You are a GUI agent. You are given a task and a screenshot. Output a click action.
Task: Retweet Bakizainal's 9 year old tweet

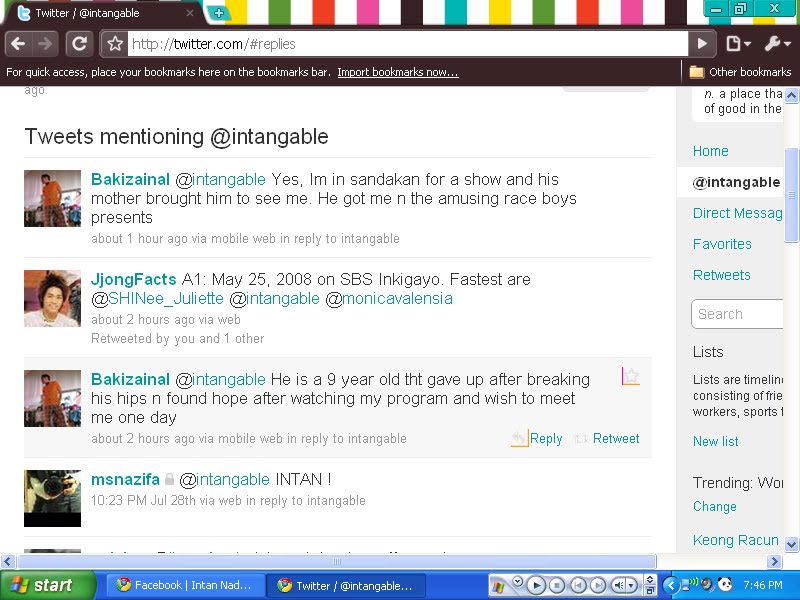(x=607, y=438)
